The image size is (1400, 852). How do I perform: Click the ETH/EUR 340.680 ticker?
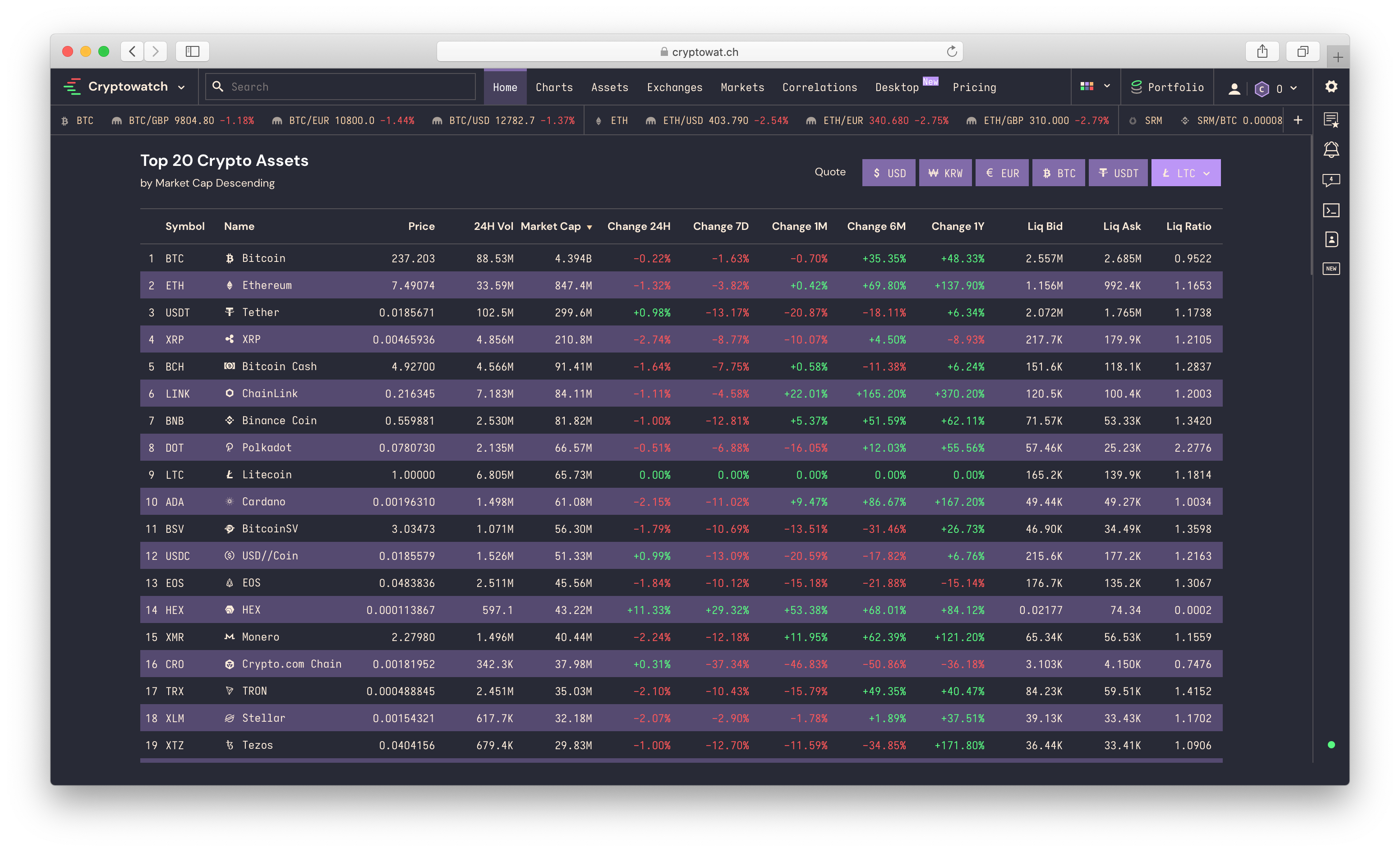[x=877, y=120]
